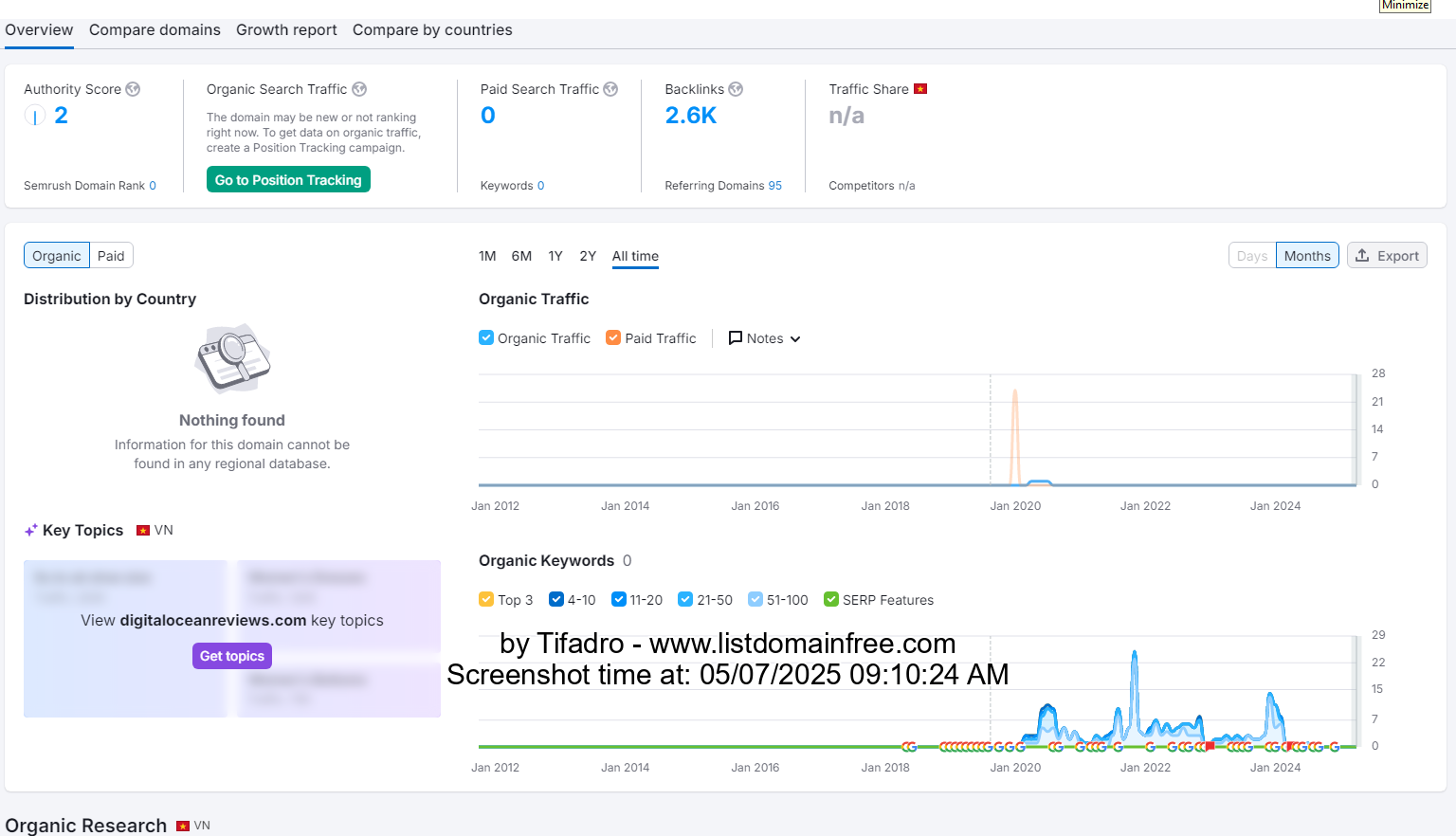Click the Organic Keywords 0 count

[627, 561]
